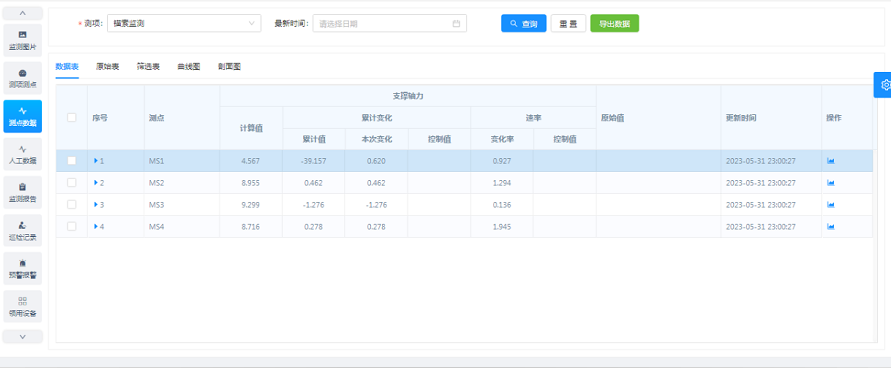Tick the select-all header checkbox
The height and width of the screenshot is (368, 891).
point(72,118)
